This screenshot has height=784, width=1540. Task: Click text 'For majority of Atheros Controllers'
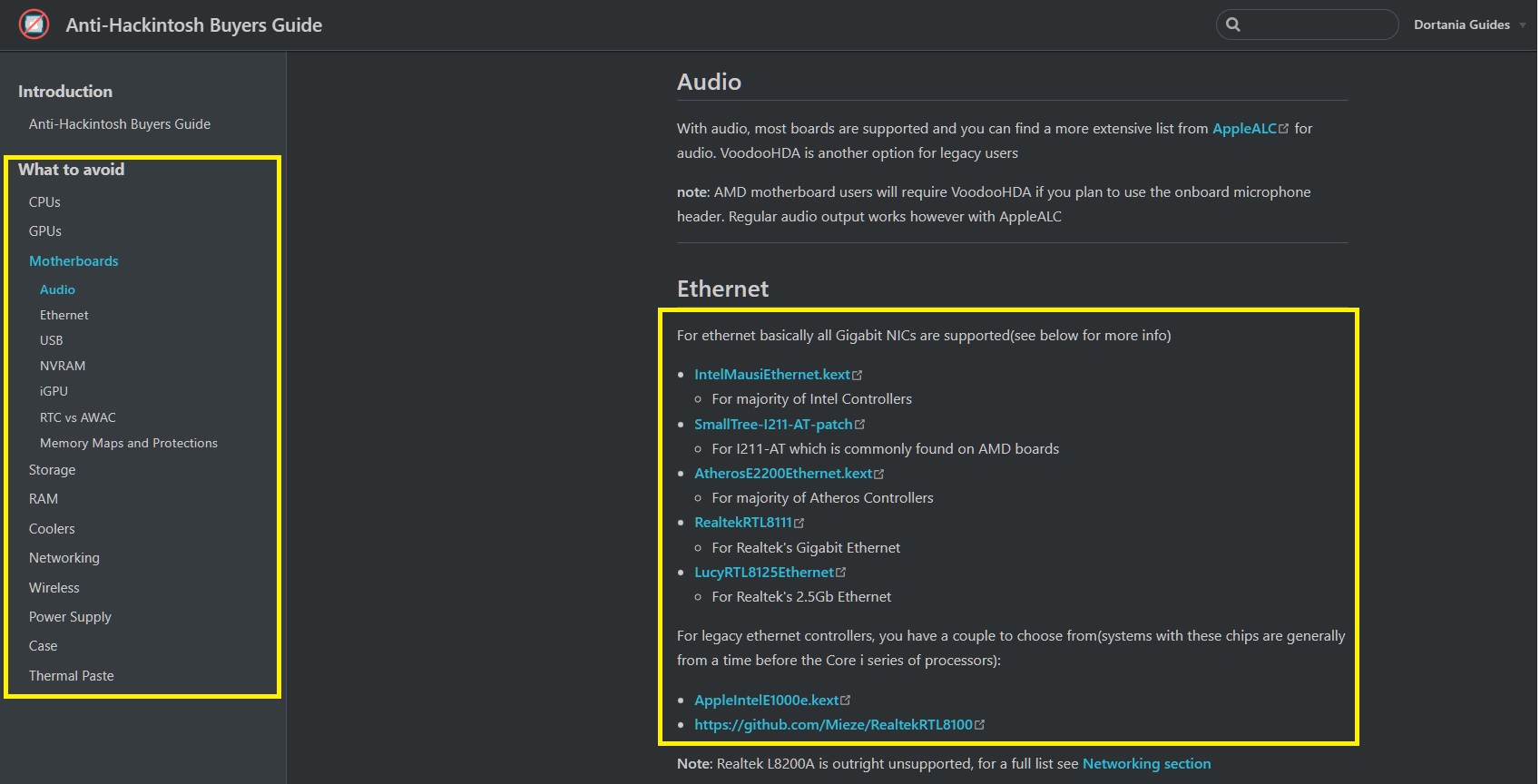(822, 498)
